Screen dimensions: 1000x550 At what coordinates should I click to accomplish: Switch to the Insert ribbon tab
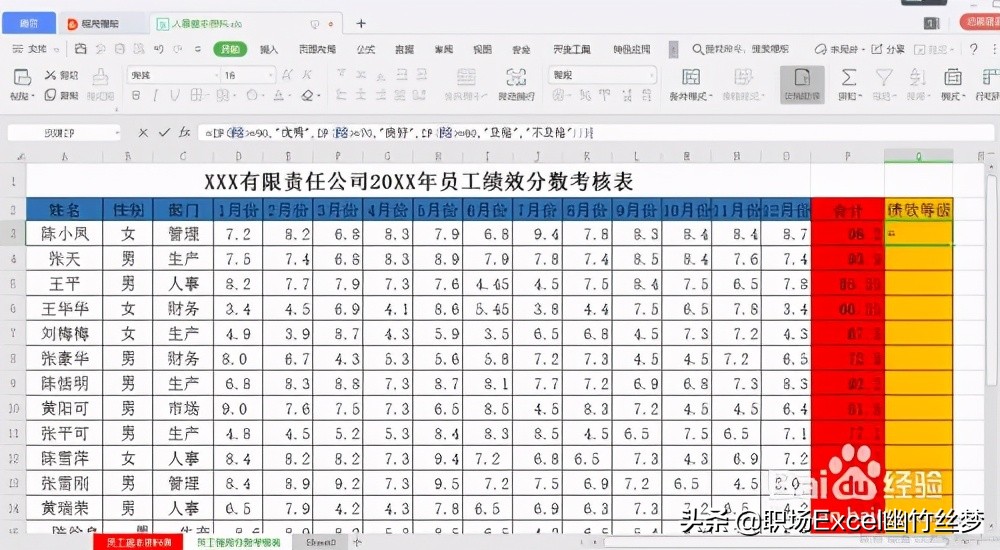point(268,49)
